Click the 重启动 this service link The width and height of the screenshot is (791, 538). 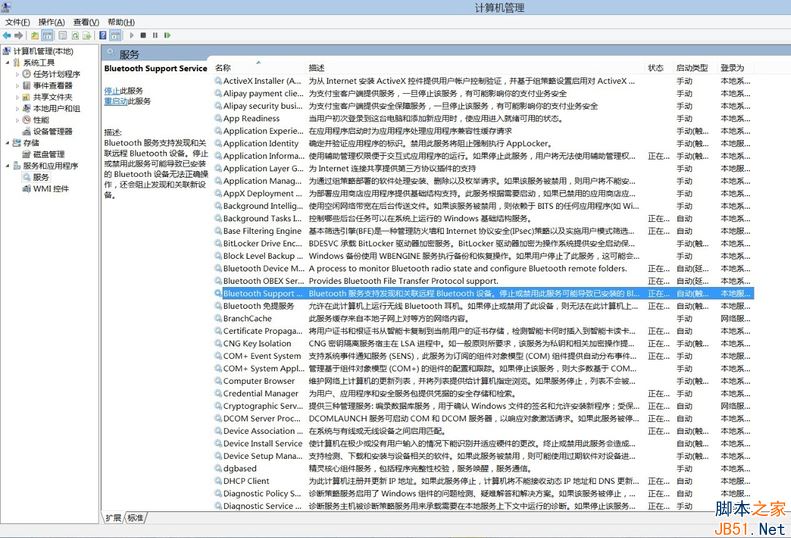116,101
